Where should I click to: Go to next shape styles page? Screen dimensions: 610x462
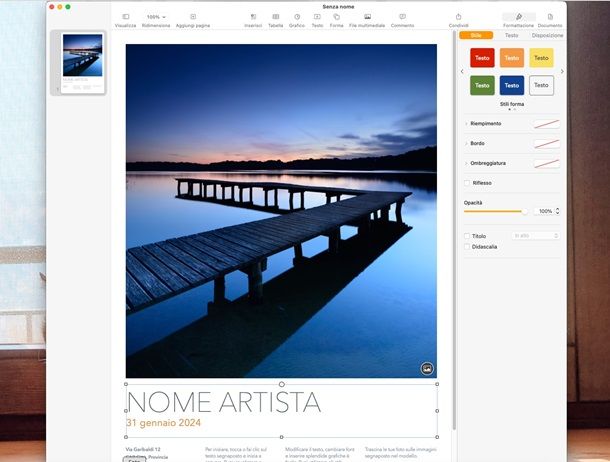(x=562, y=72)
